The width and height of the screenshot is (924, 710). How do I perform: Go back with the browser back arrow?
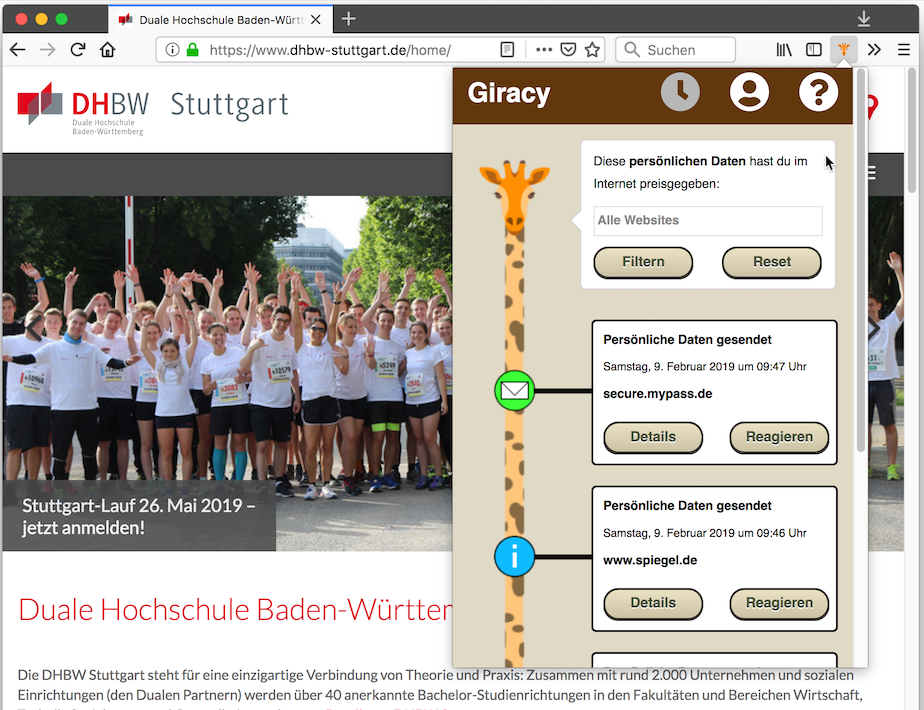click(x=18, y=49)
